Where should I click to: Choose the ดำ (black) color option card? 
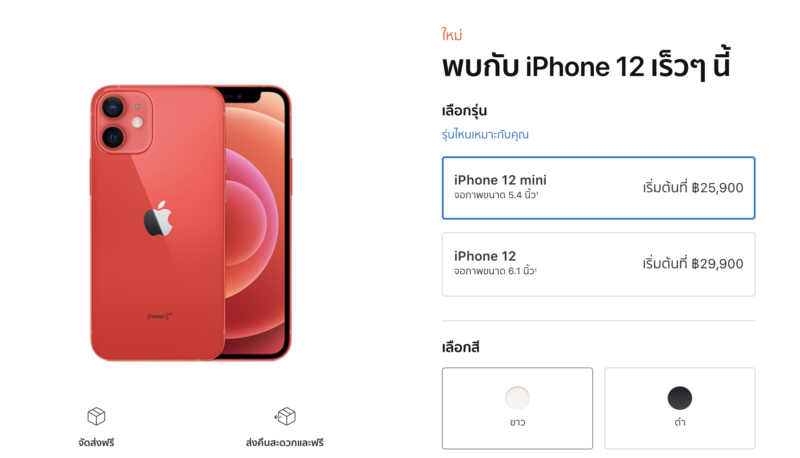pos(680,408)
